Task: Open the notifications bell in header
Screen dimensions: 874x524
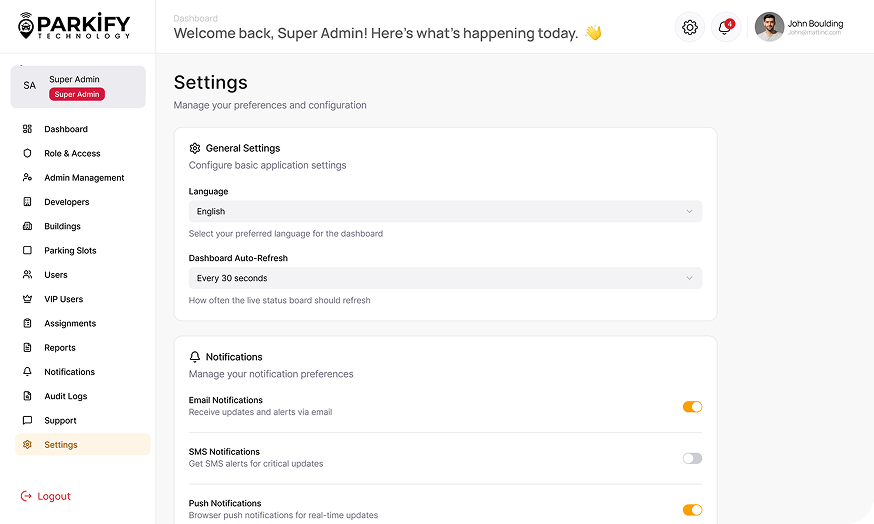Action: point(724,28)
